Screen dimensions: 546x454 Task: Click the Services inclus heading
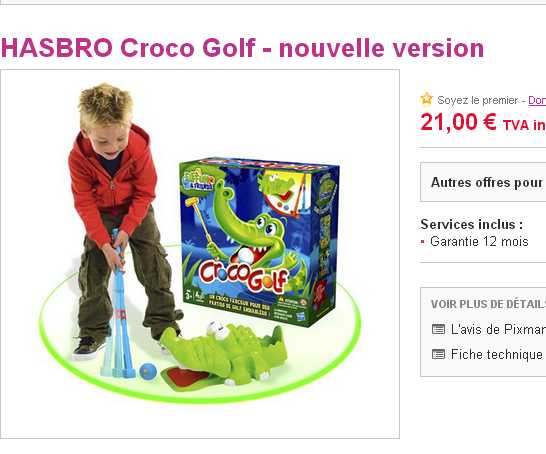click(x=471, y=224)
